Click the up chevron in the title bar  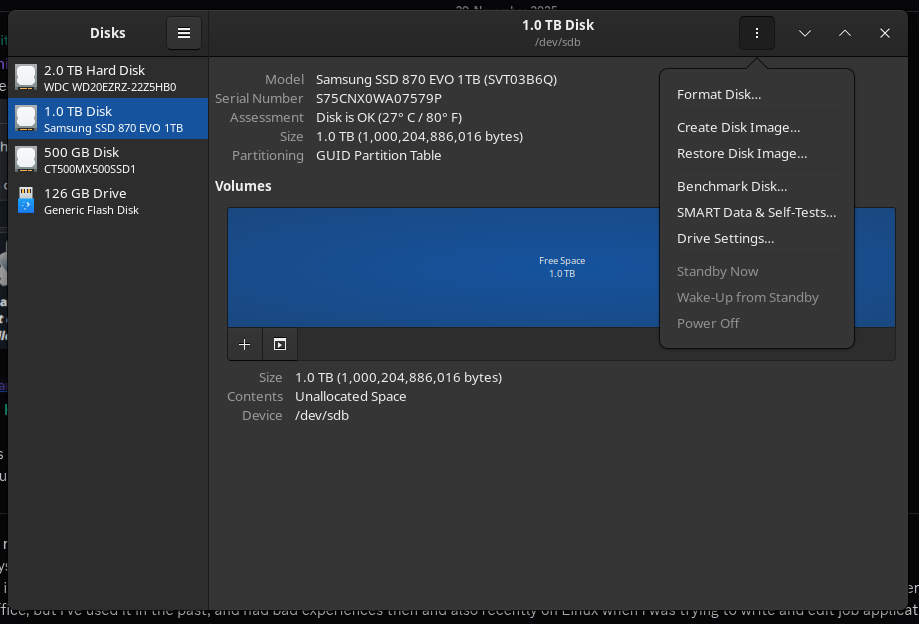pos(844,32)
